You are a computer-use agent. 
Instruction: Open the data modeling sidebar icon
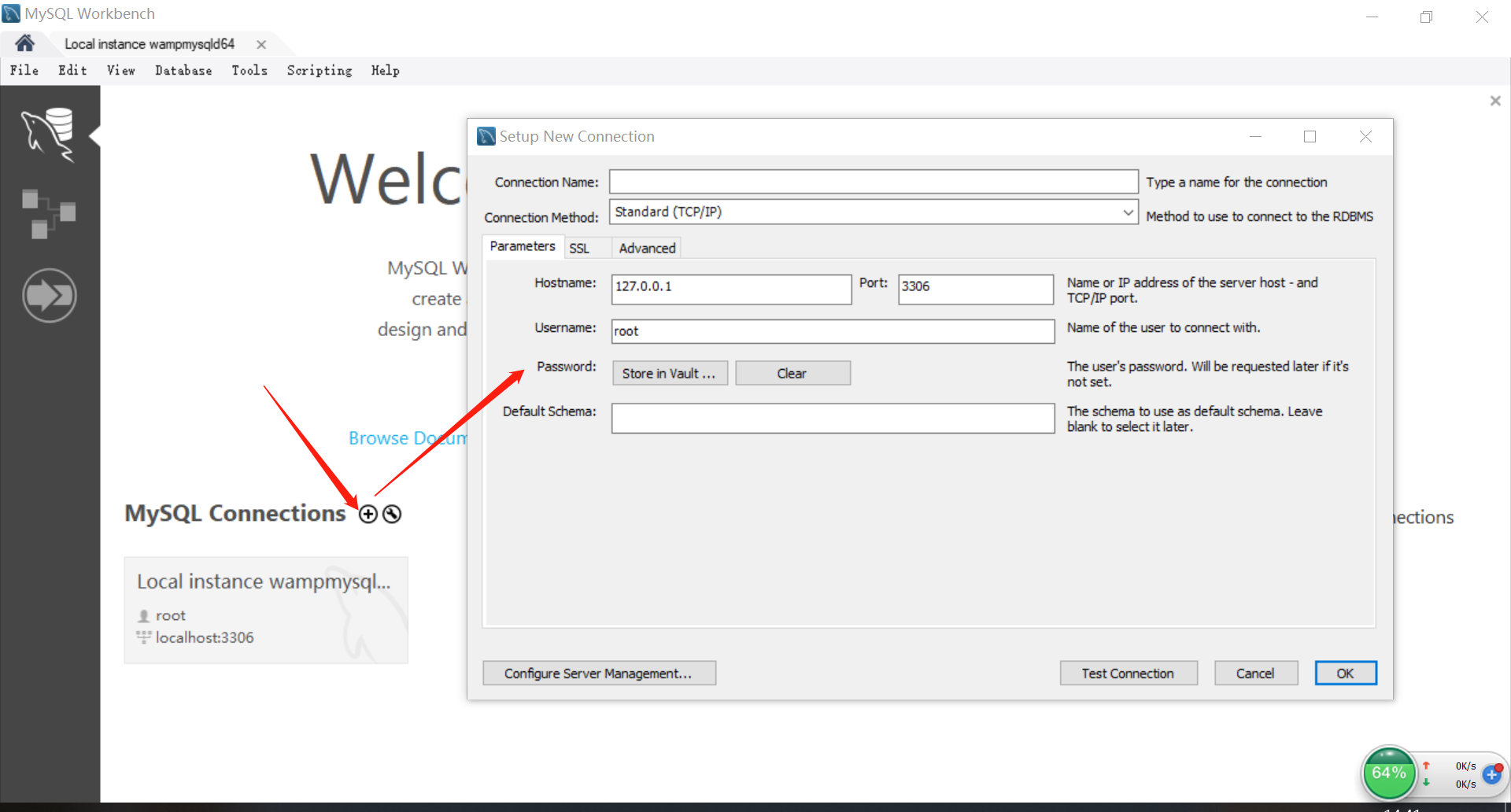click(x=49, y=213)
